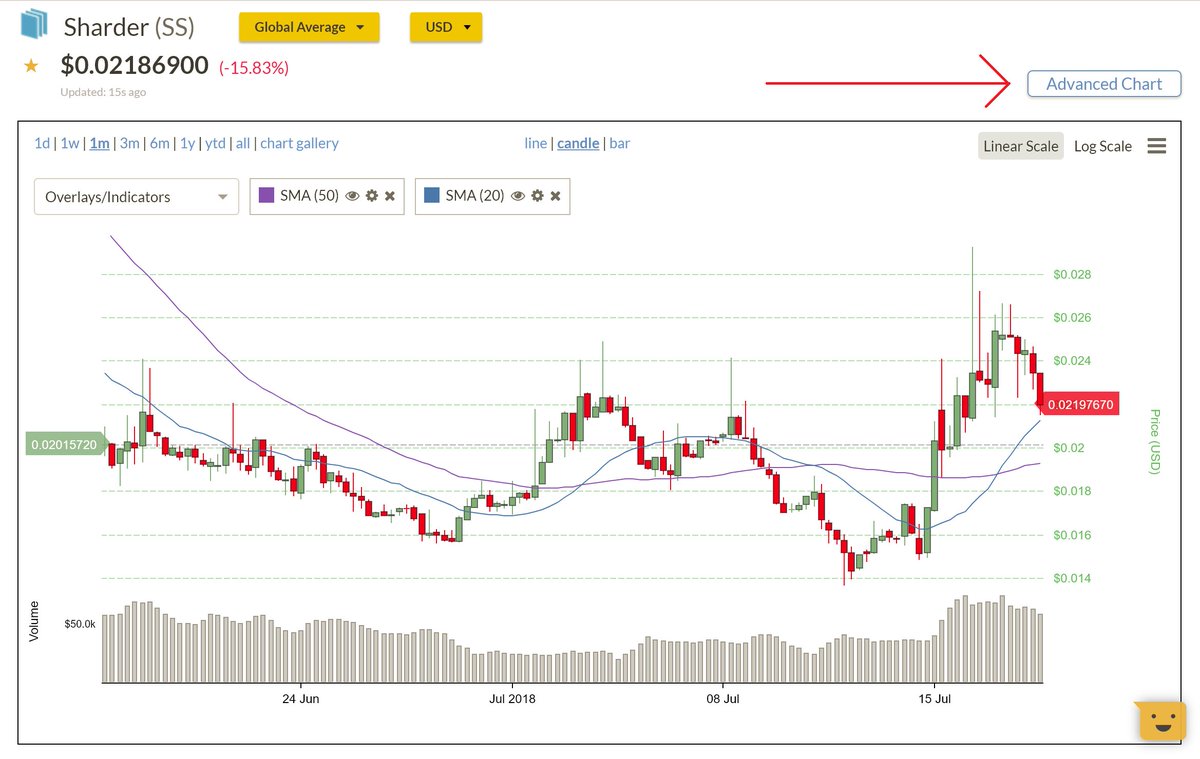Select the 1y time range
This screenshot has width=1200, height=759.
(188, 143)
